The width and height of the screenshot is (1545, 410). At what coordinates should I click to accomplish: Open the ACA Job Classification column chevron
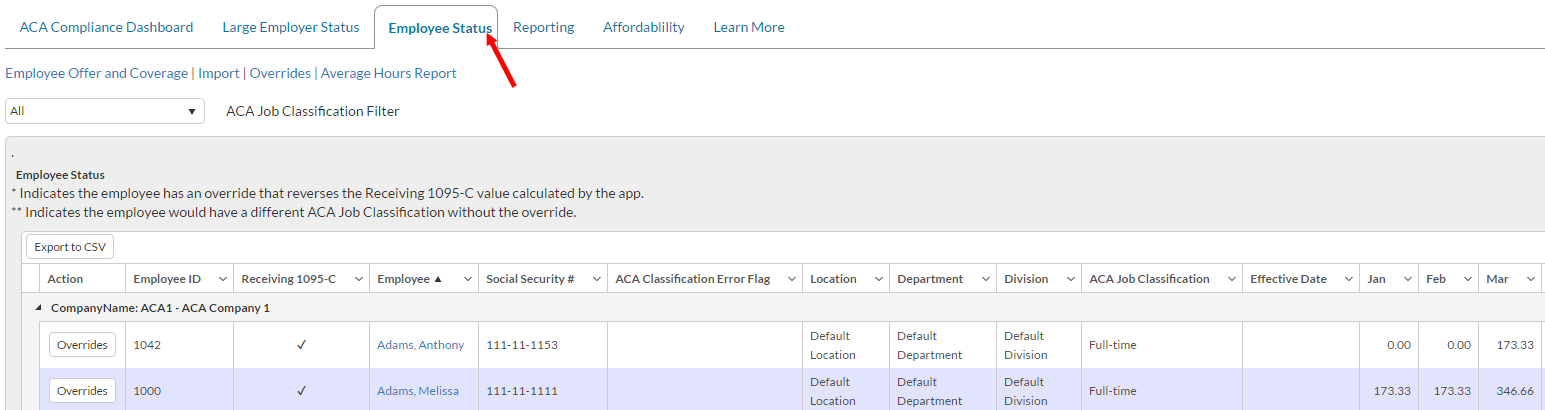(x=1229, y=280)
